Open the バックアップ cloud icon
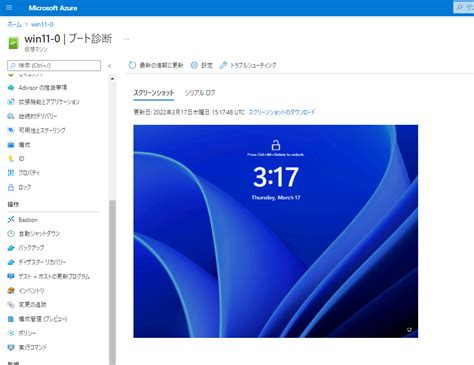 (x=11, y=248)
